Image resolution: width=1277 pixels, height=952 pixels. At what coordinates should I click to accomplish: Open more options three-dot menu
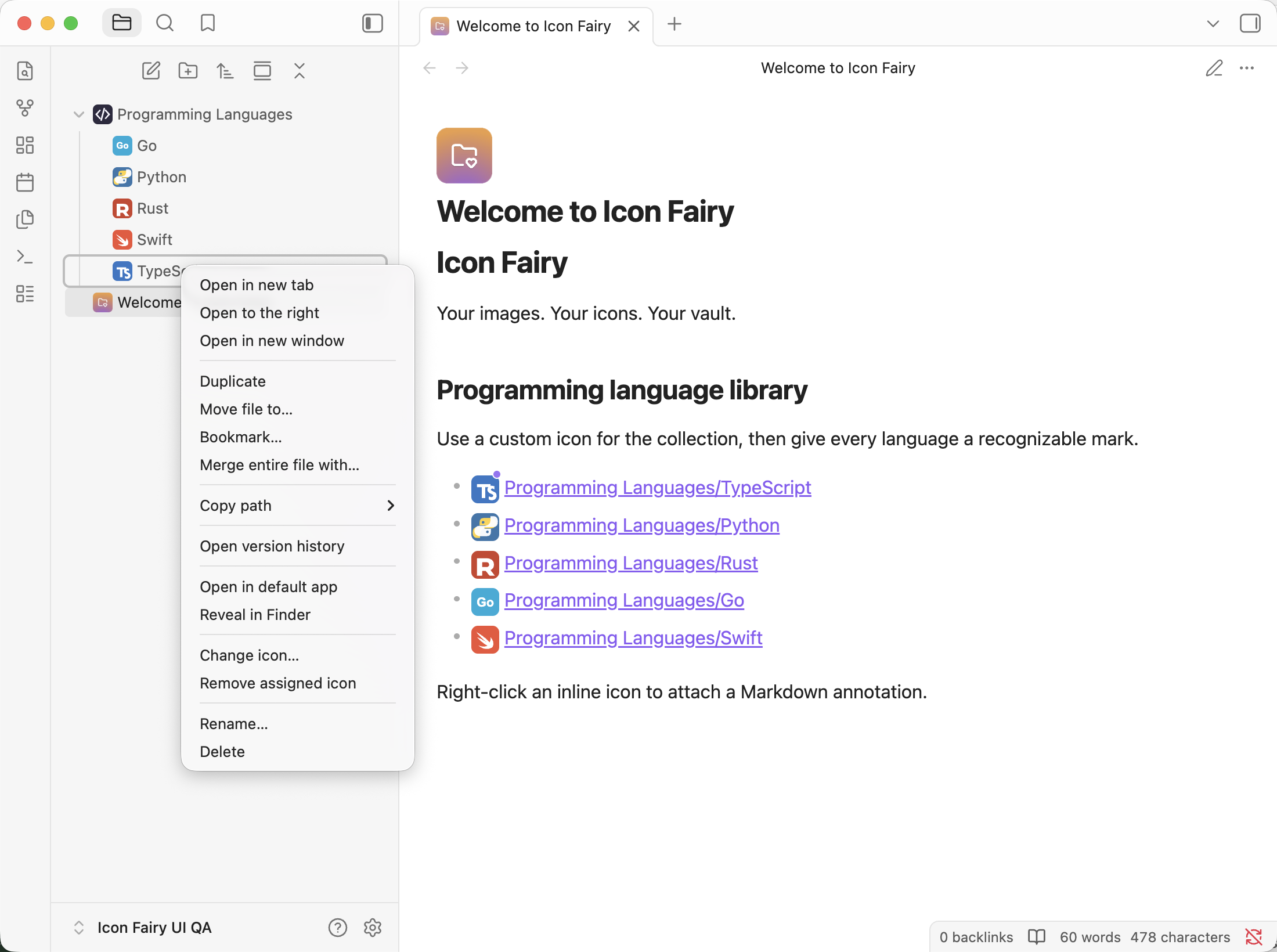coord(1247,68)
